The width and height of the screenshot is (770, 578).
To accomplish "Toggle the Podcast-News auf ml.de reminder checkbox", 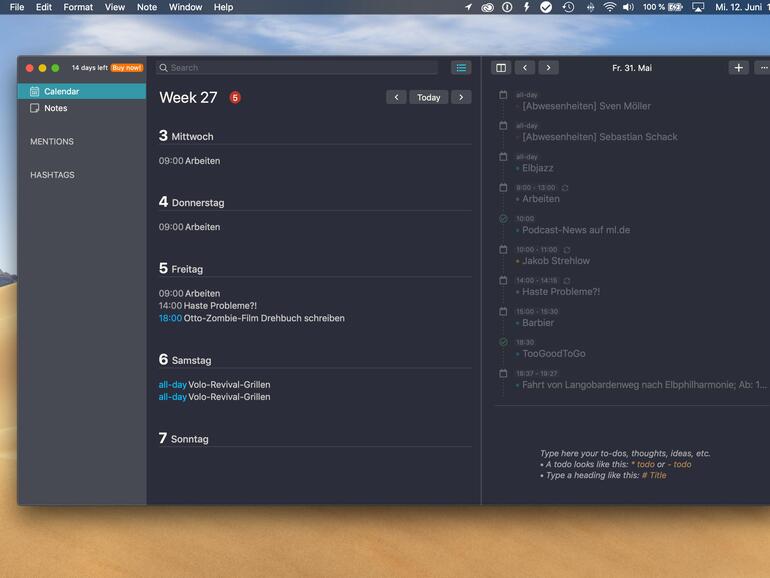I will [x=503, y=219].
